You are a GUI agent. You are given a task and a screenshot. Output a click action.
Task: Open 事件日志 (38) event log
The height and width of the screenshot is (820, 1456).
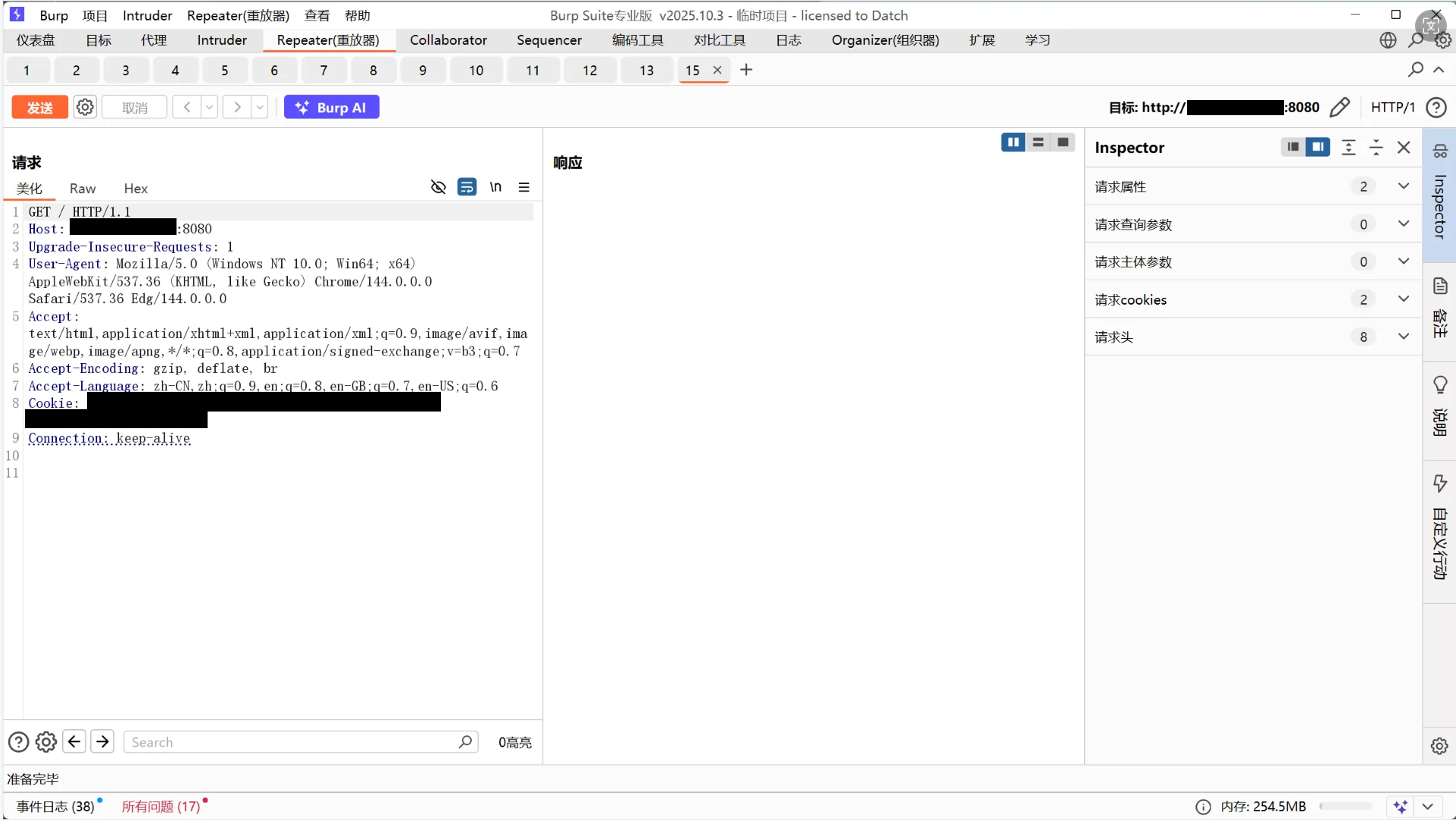click(x=56, y=806)
